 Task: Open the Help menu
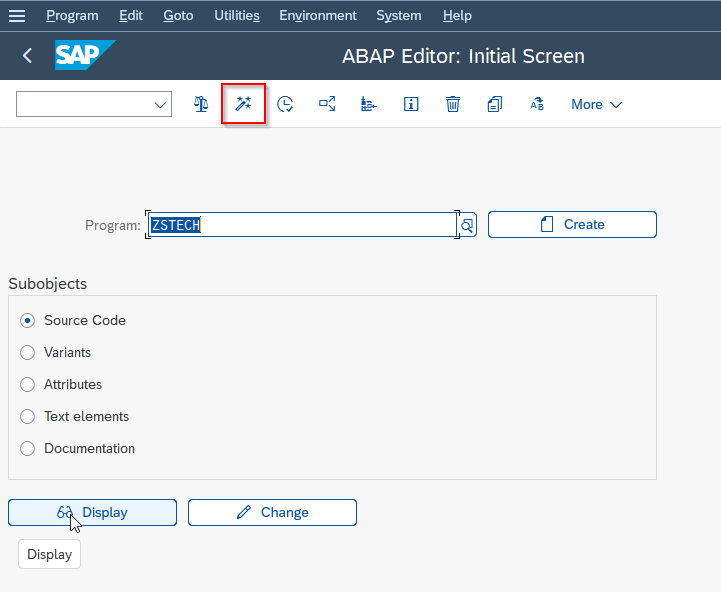[457, 16]
